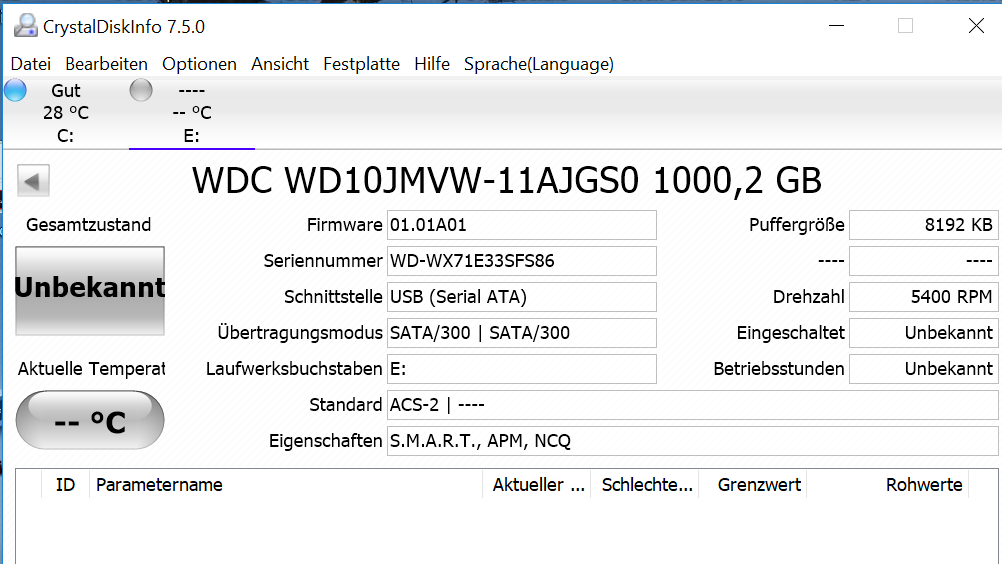The height and width of the screenshot is (564, 1002).
Task: Open the Bearbeiten menu
Action: coord(106,64)
